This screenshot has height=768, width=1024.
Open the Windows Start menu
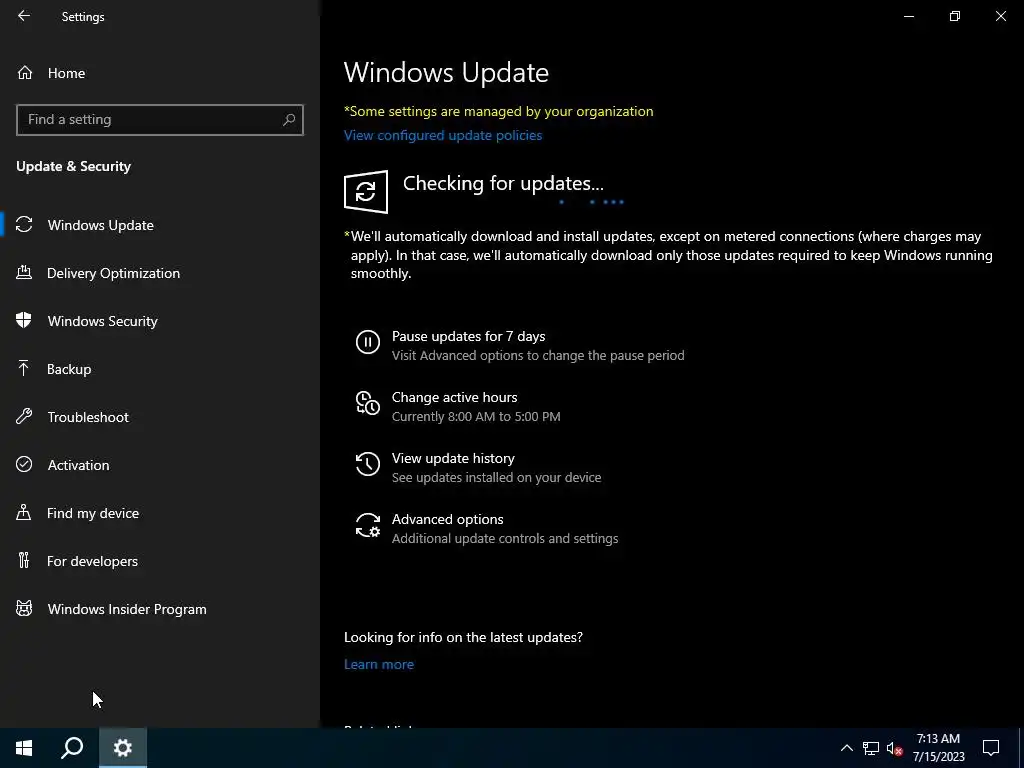pyautogui.click(x=24, y=748)
